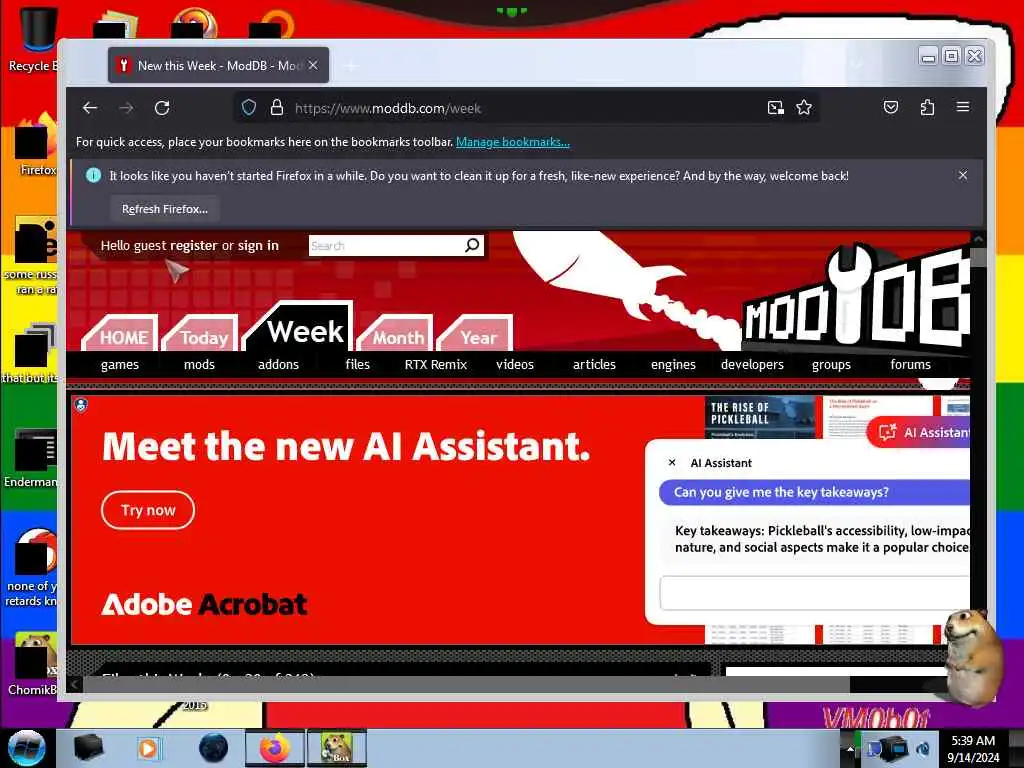Open the Manage bookmarks... link
Image resolution: width=1024 pixels, height=768 pixels.
[x=513, y=142]
